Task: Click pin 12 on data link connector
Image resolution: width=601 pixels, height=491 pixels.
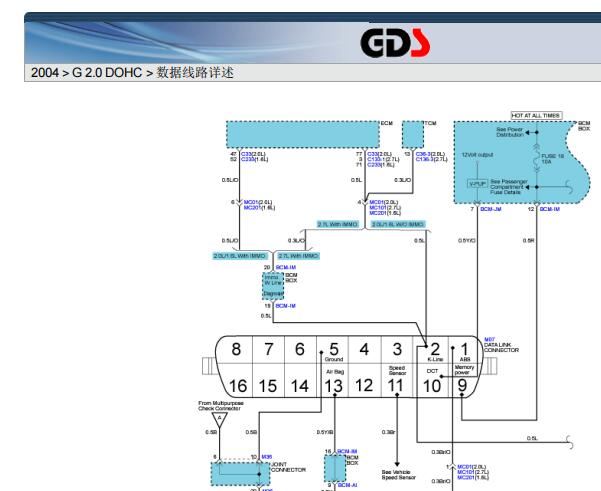Action: click(364, 386)
